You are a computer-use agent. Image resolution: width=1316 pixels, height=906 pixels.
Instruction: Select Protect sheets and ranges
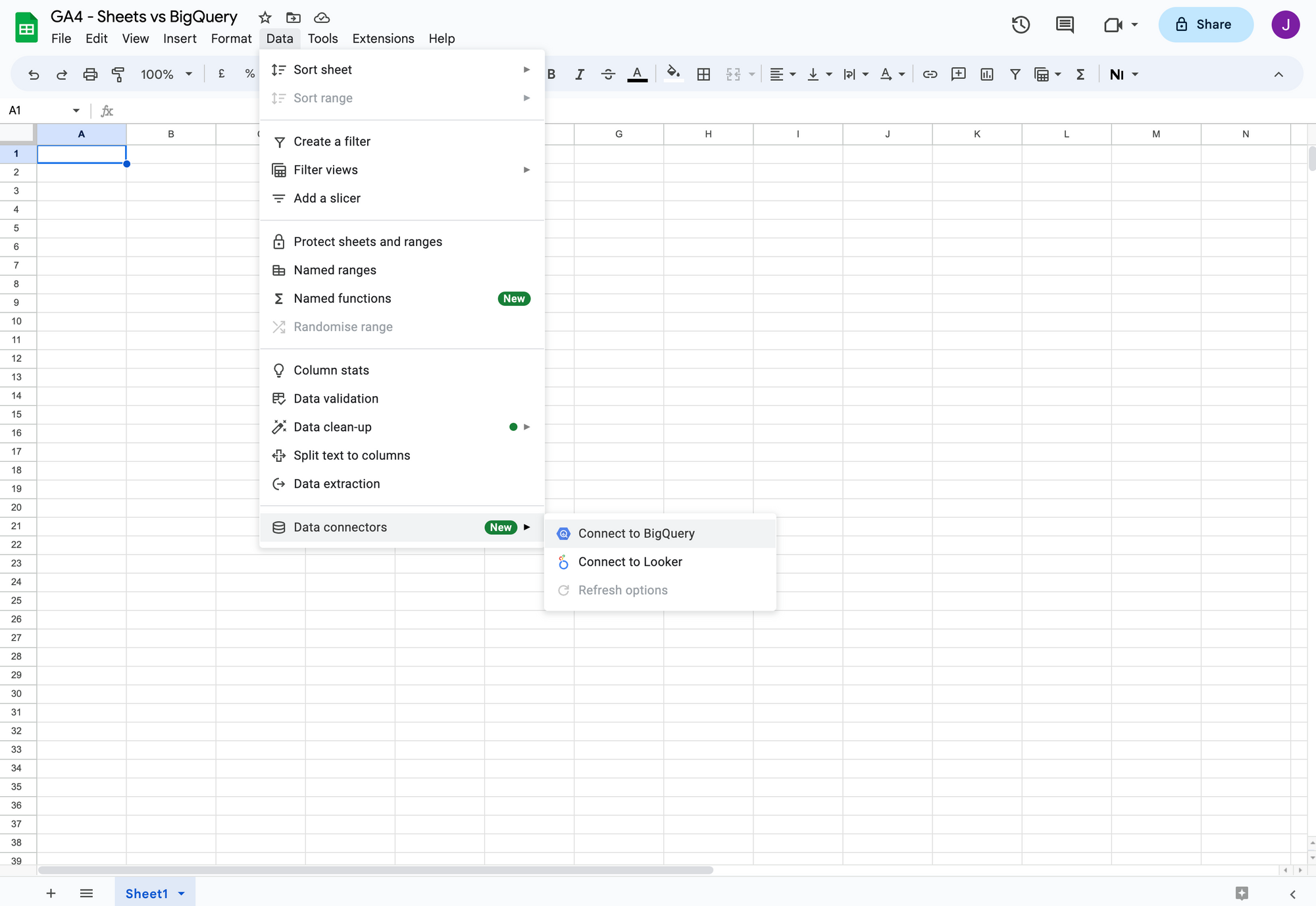coord(402,241)
